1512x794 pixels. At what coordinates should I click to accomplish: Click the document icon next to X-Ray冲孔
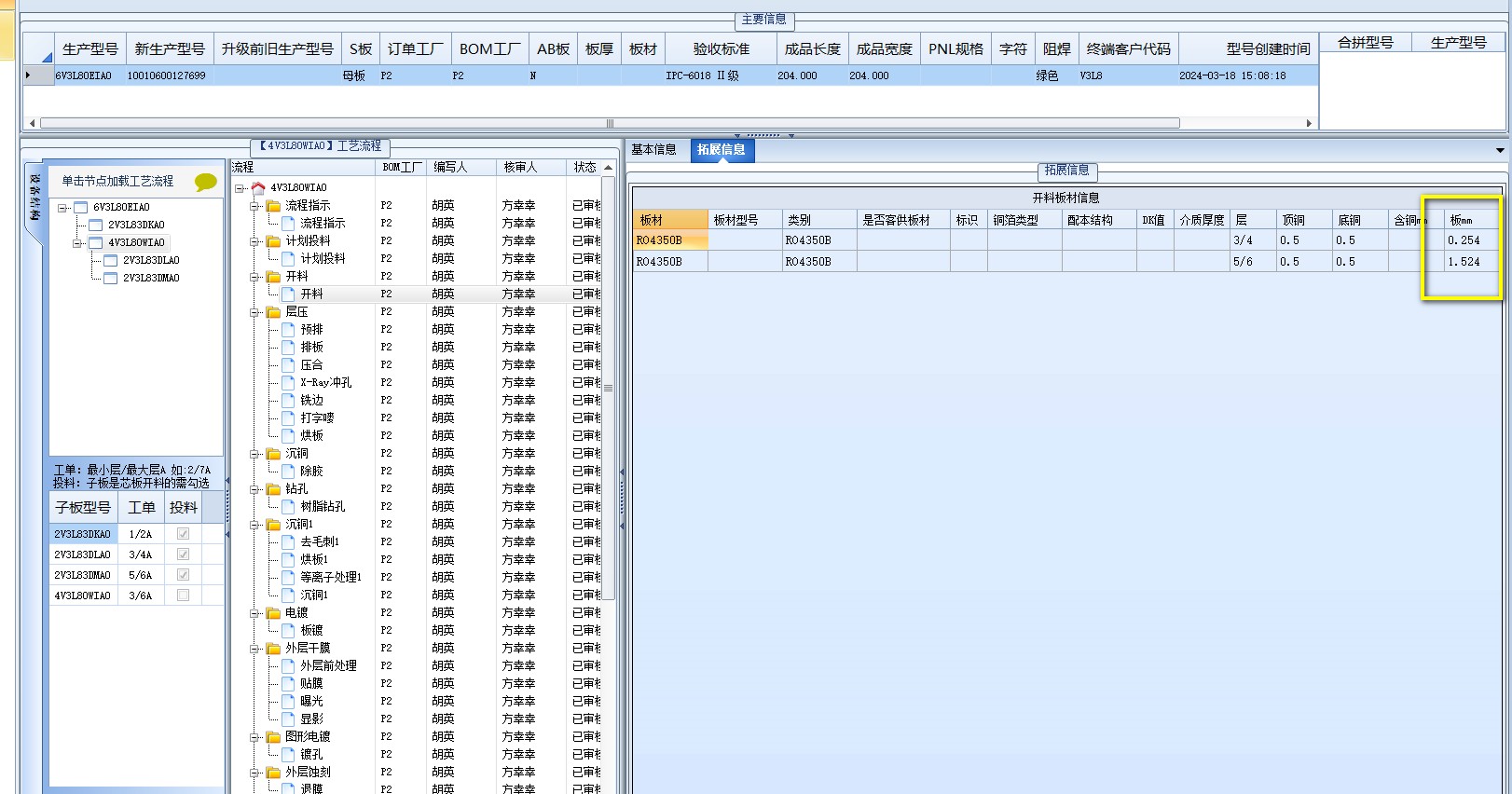pos(288,382)
